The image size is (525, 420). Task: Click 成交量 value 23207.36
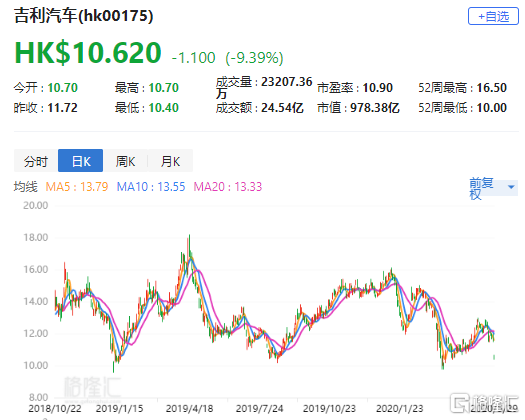coord(287,82)
